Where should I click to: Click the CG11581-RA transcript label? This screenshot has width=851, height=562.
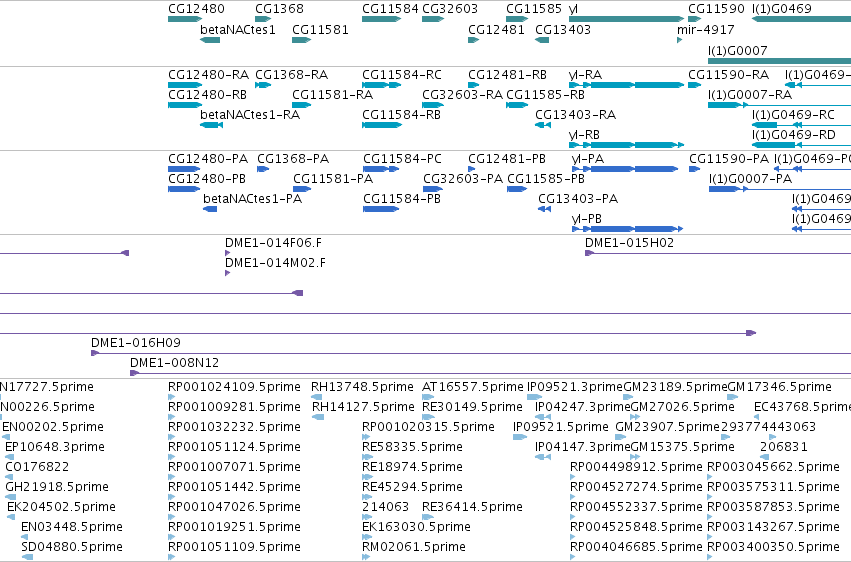coord(332,94)
